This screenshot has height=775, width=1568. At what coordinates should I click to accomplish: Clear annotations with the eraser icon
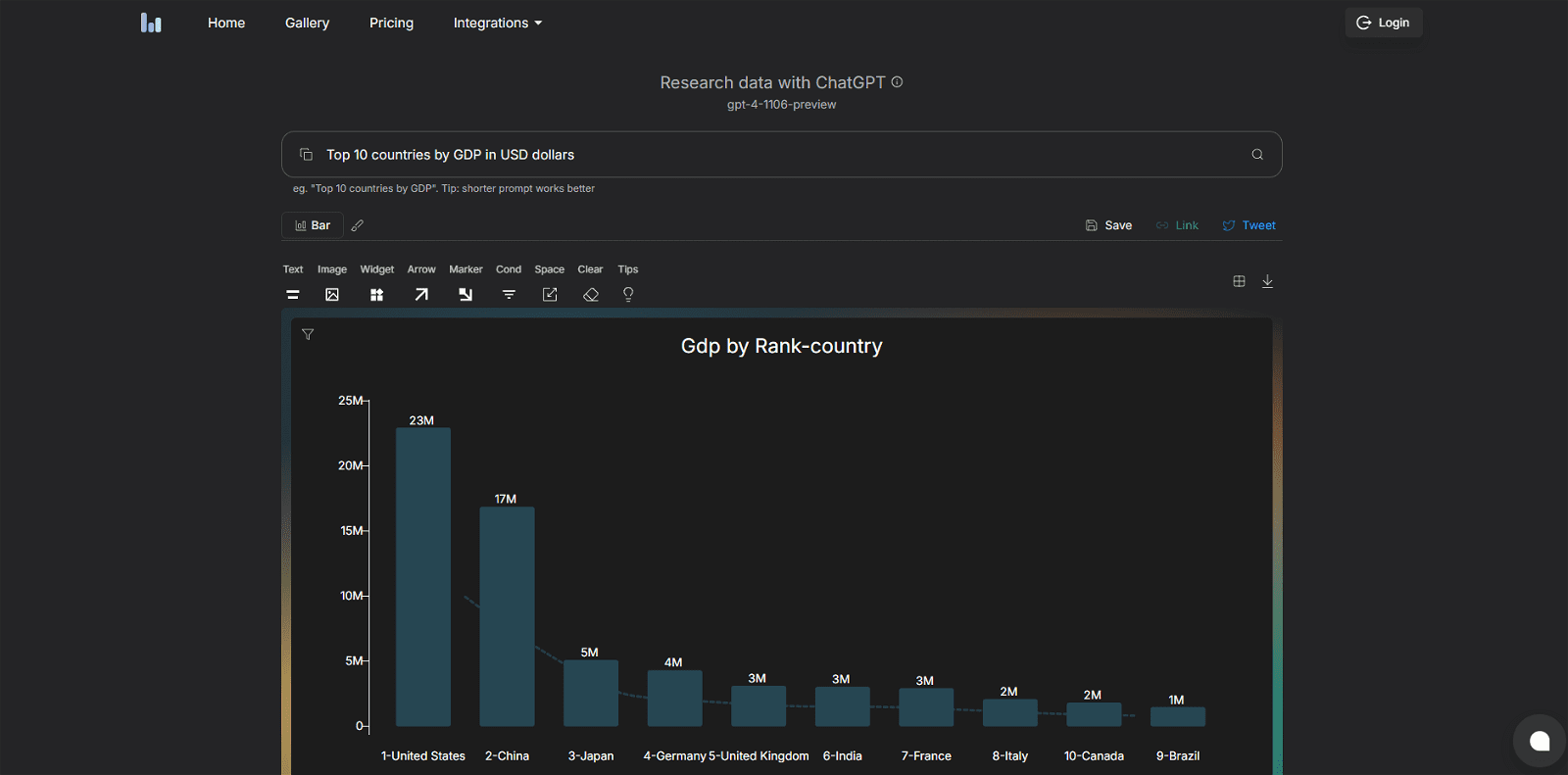[590, 295]
